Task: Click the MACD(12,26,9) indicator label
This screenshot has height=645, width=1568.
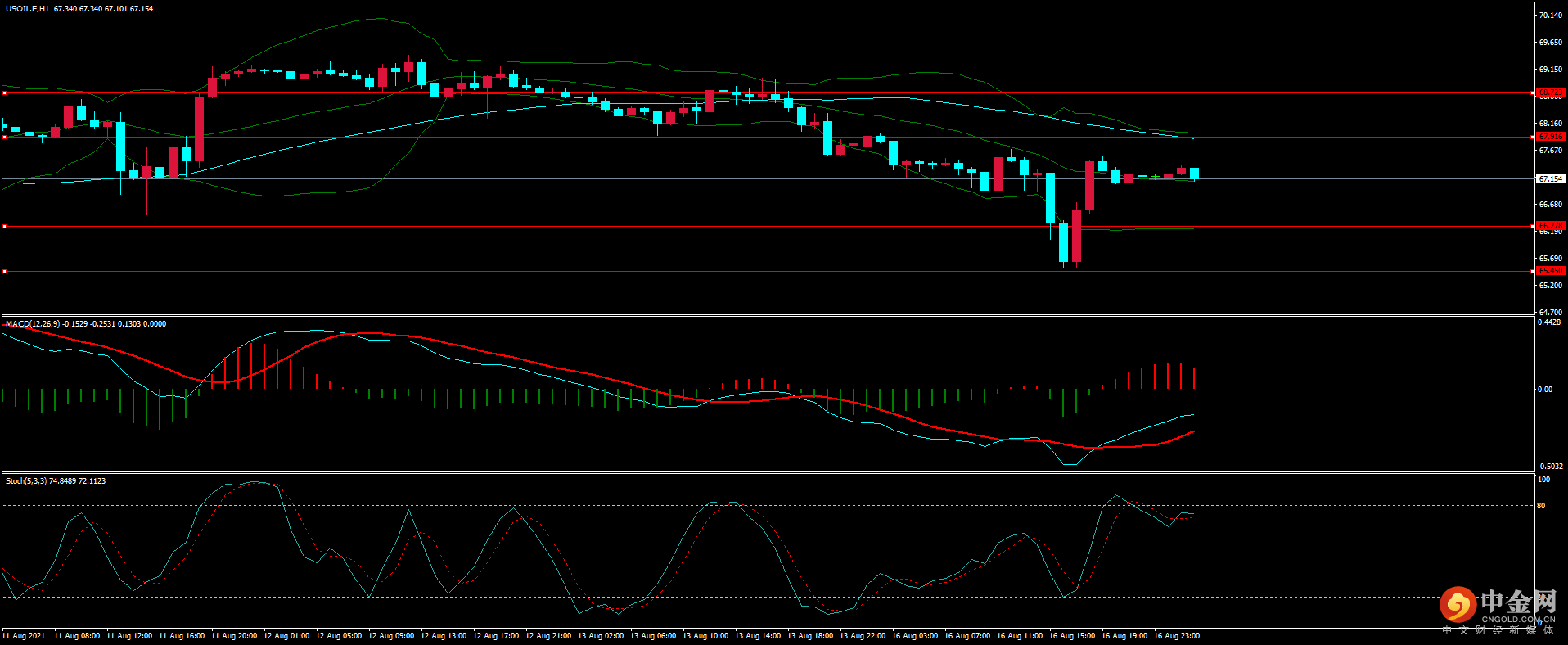Action: tap(32, 324)
